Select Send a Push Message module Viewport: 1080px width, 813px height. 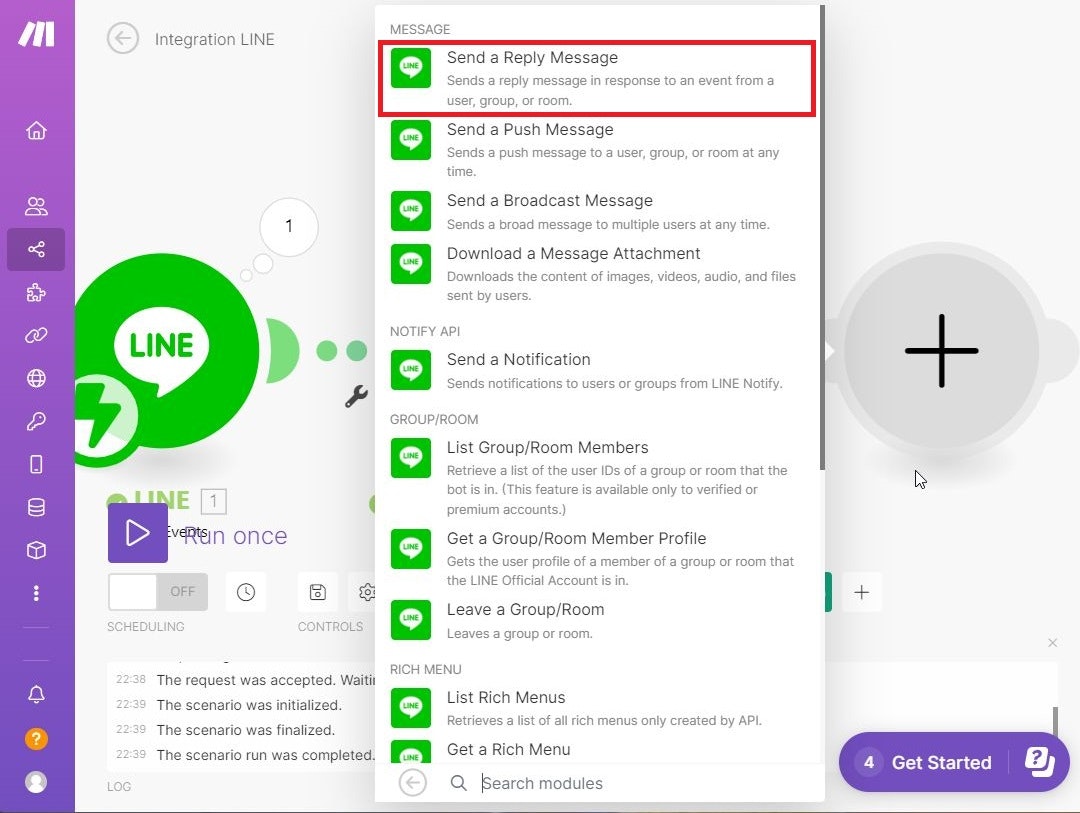pos(597,150)
